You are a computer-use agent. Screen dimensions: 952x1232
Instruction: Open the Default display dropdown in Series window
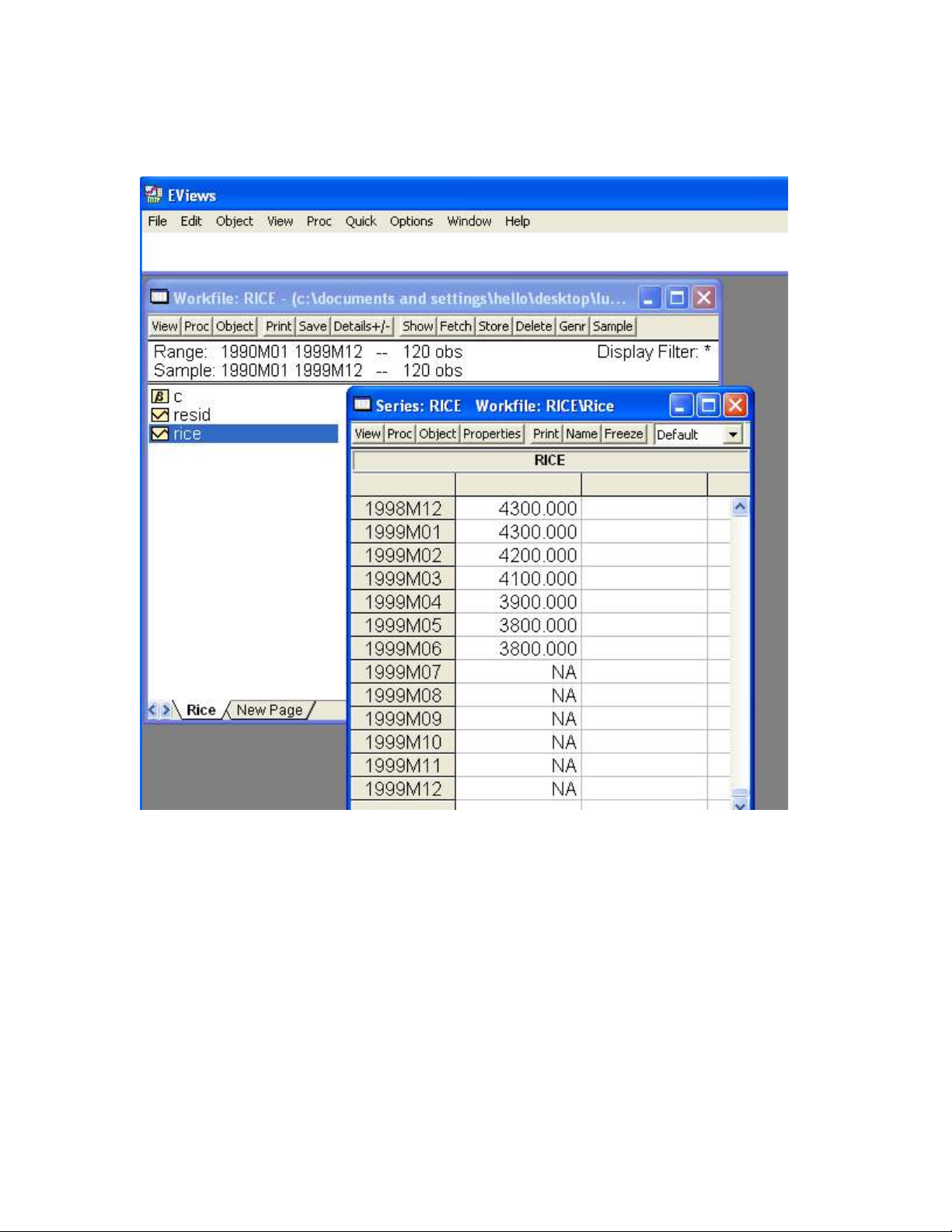[733, 435]
